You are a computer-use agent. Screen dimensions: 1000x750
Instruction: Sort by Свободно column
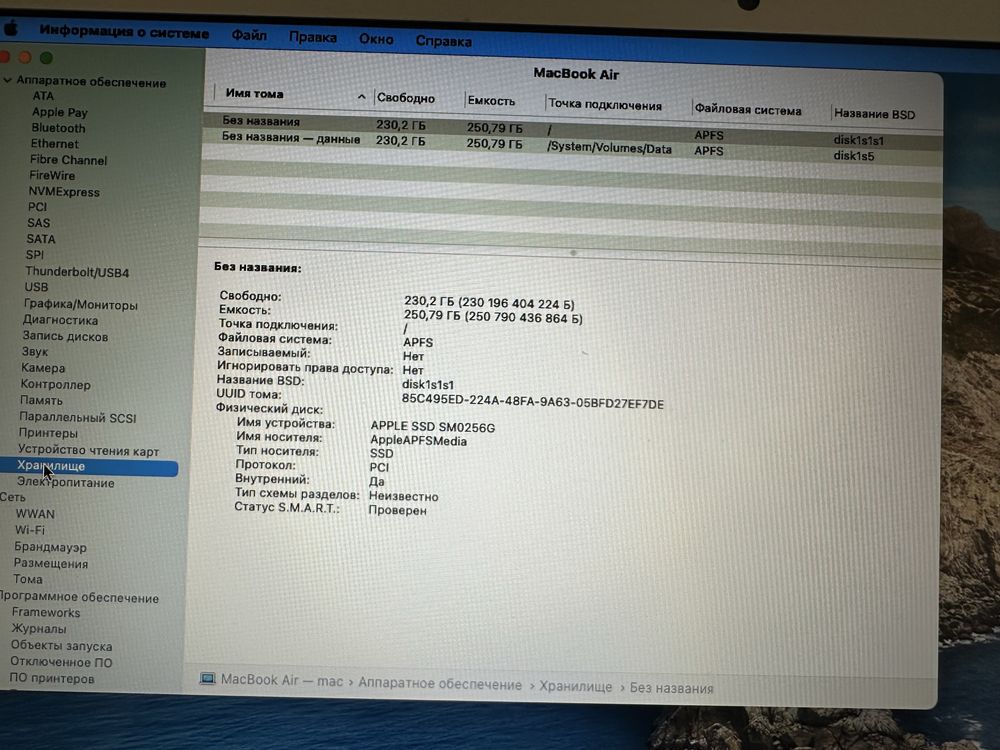pos(406,98)
